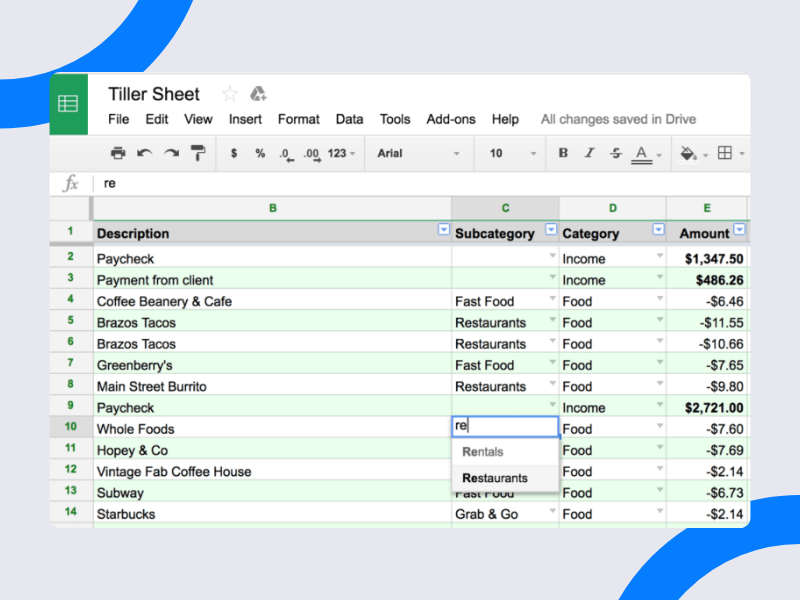Click the formula bar input
The image size is (800, 600).
[x=421, y=183]
